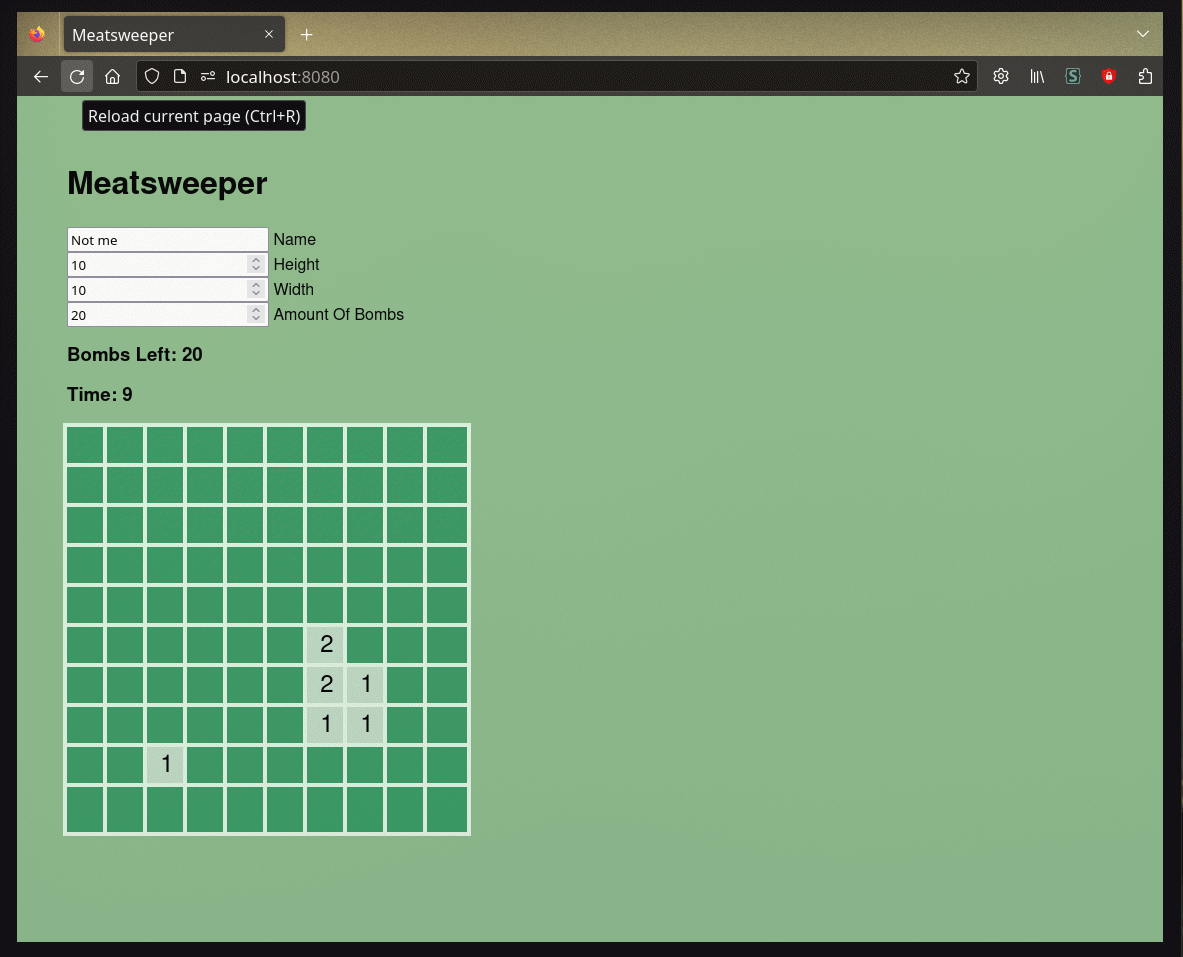Open the extensions puzzle piece menu
Viewport: 1183px width, 957px height.
tap(1145, 77)
